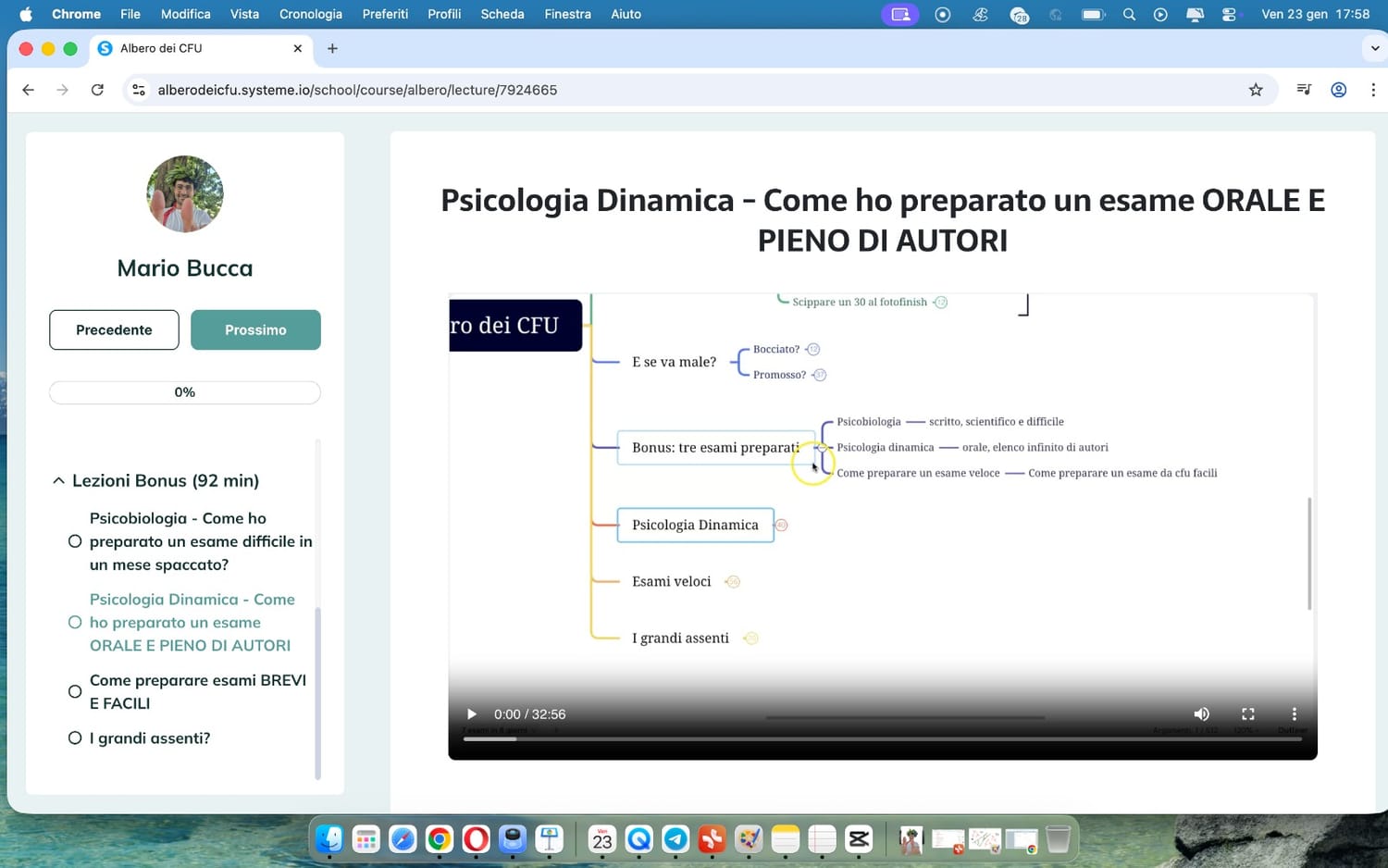This screenshot has height=868, width=1388.
Task: Click the sidebar lessons scrollbar
Action: [318, 692]
